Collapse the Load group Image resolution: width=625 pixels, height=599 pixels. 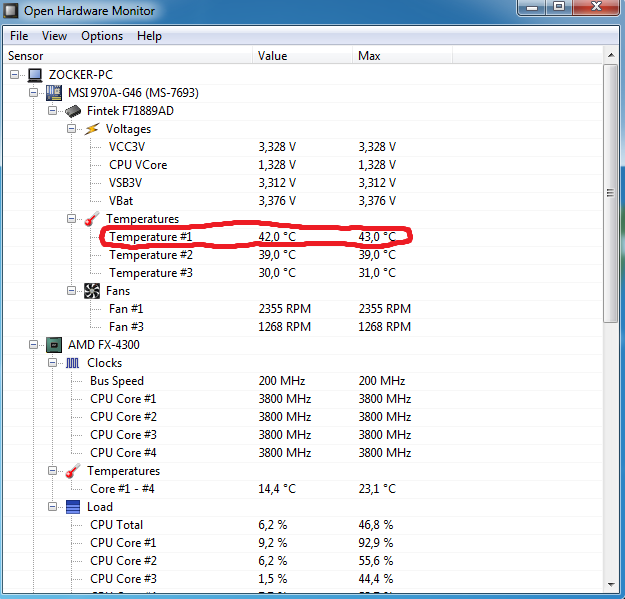pyautogui.click(x=52, y=507)
